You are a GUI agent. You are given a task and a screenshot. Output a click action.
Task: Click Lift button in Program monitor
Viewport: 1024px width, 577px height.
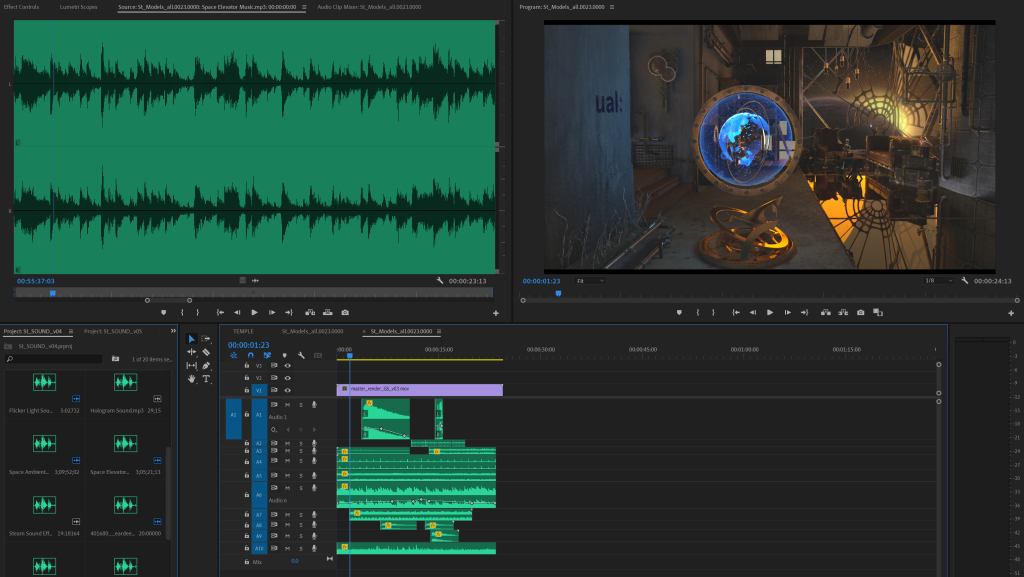point(825,313)
